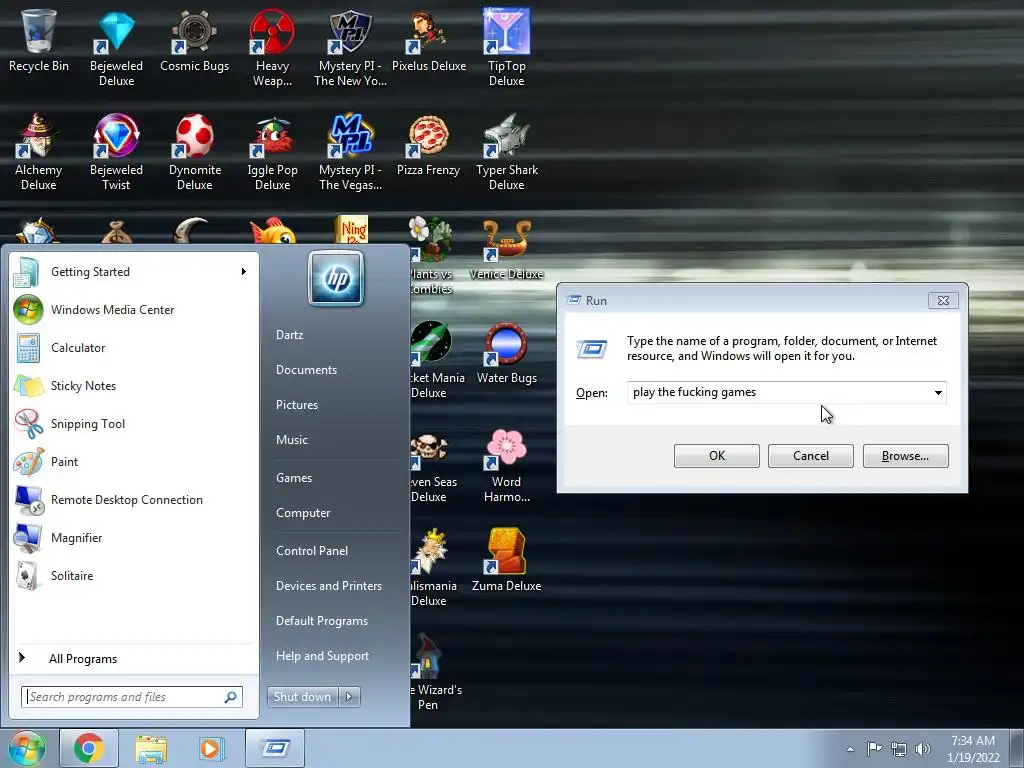Select the Heavy Weapon desktop icon
Image resolution: width=1024 pixels, height=768 pixels.
point(272,47)
